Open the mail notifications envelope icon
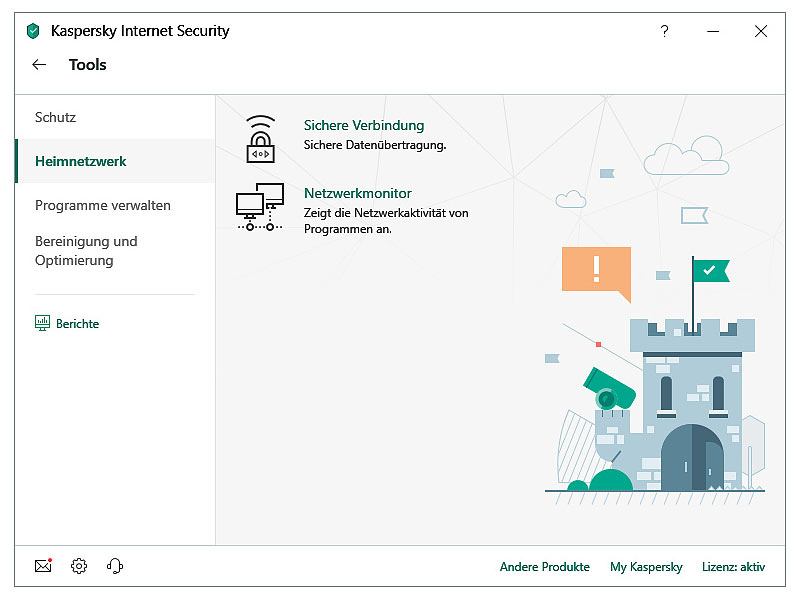 [43, 566]
